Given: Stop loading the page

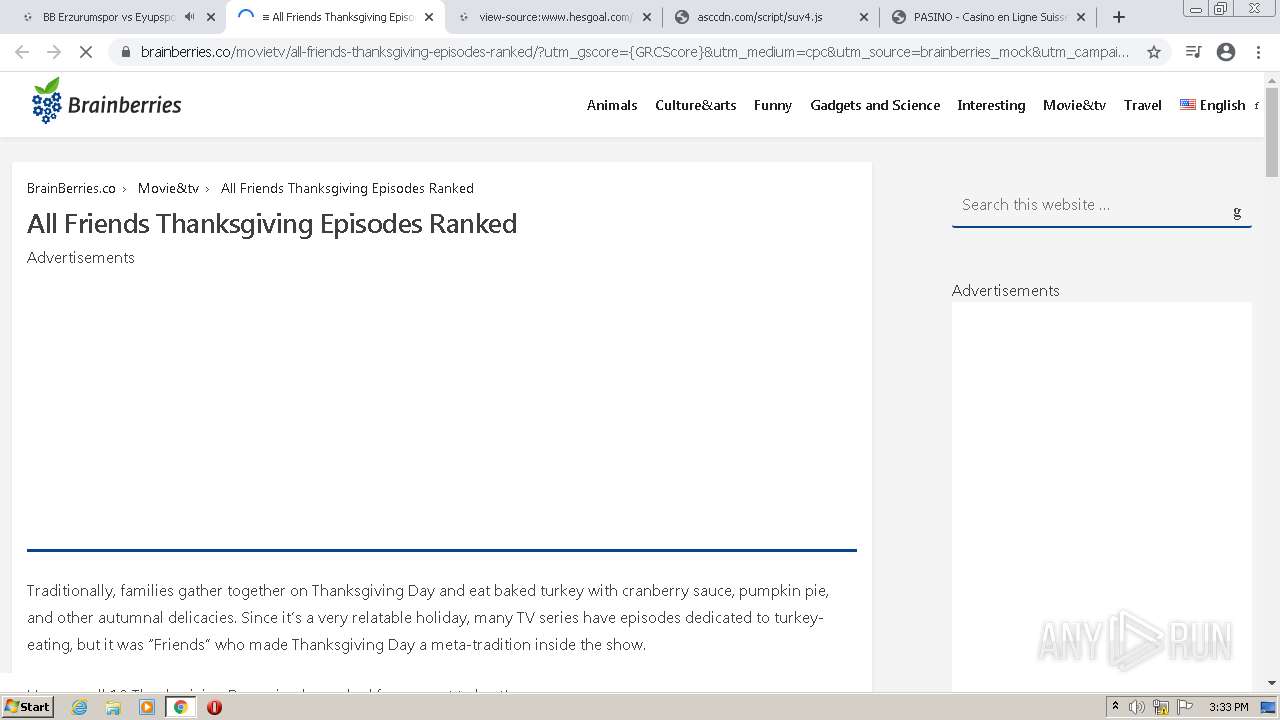Looking at the screenshot, I should (86, 52).
